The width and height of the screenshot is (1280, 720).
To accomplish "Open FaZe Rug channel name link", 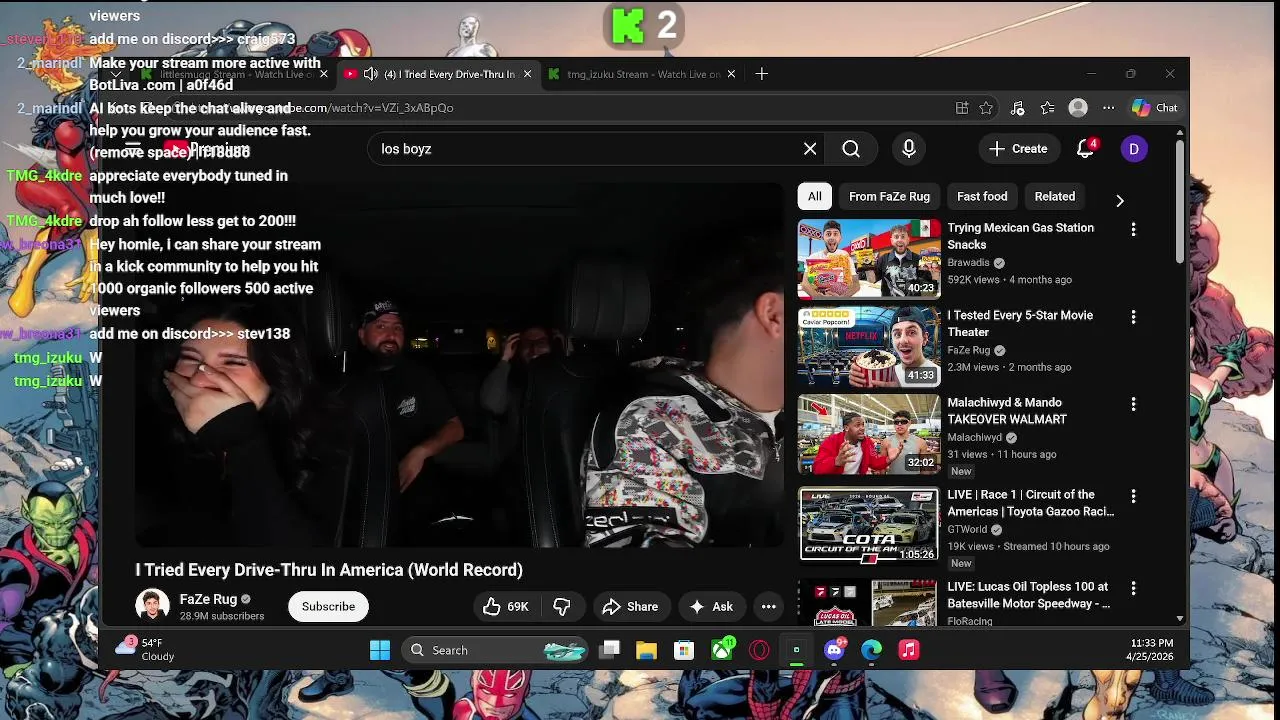I will (x=208, y=599).
